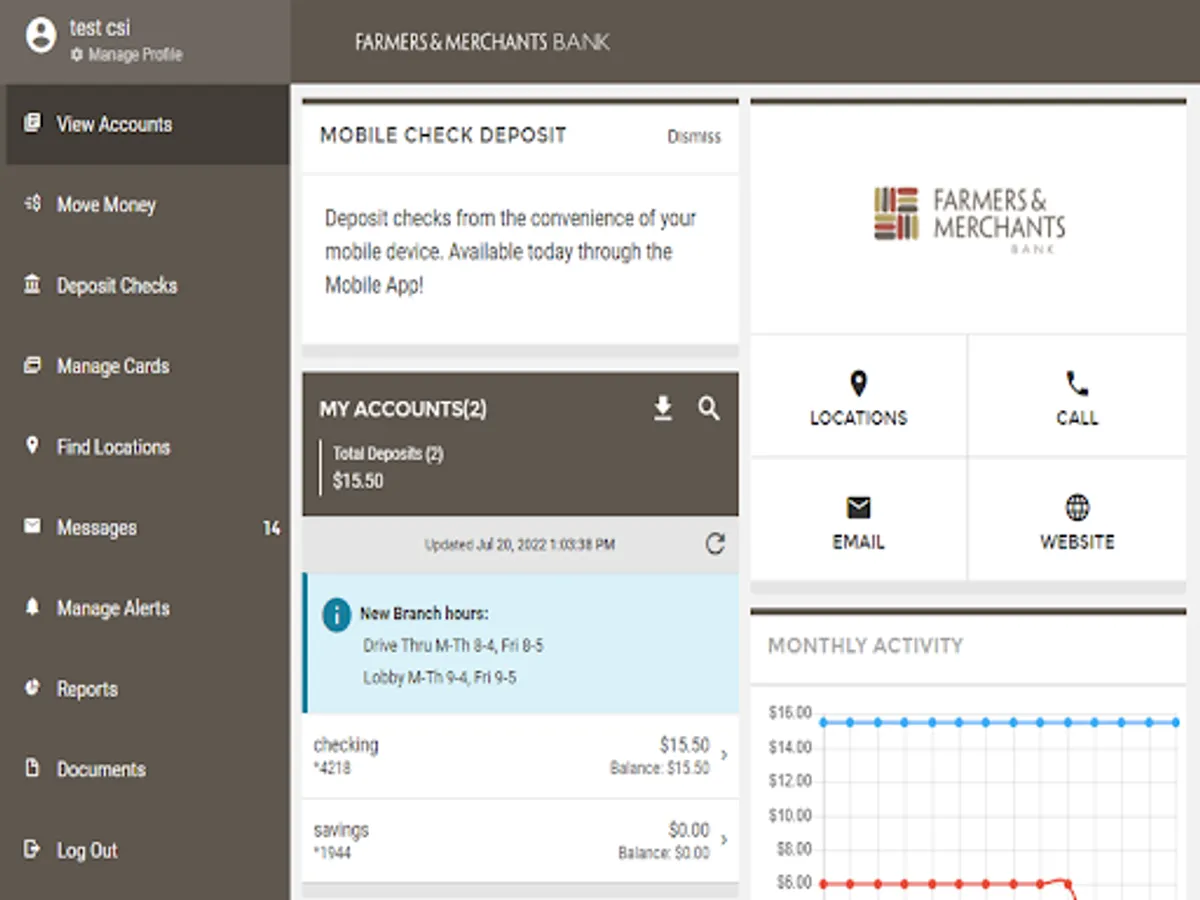Click the MONTHLY ACTIVITY heading
1200x900 pixels.
[866, 646]
